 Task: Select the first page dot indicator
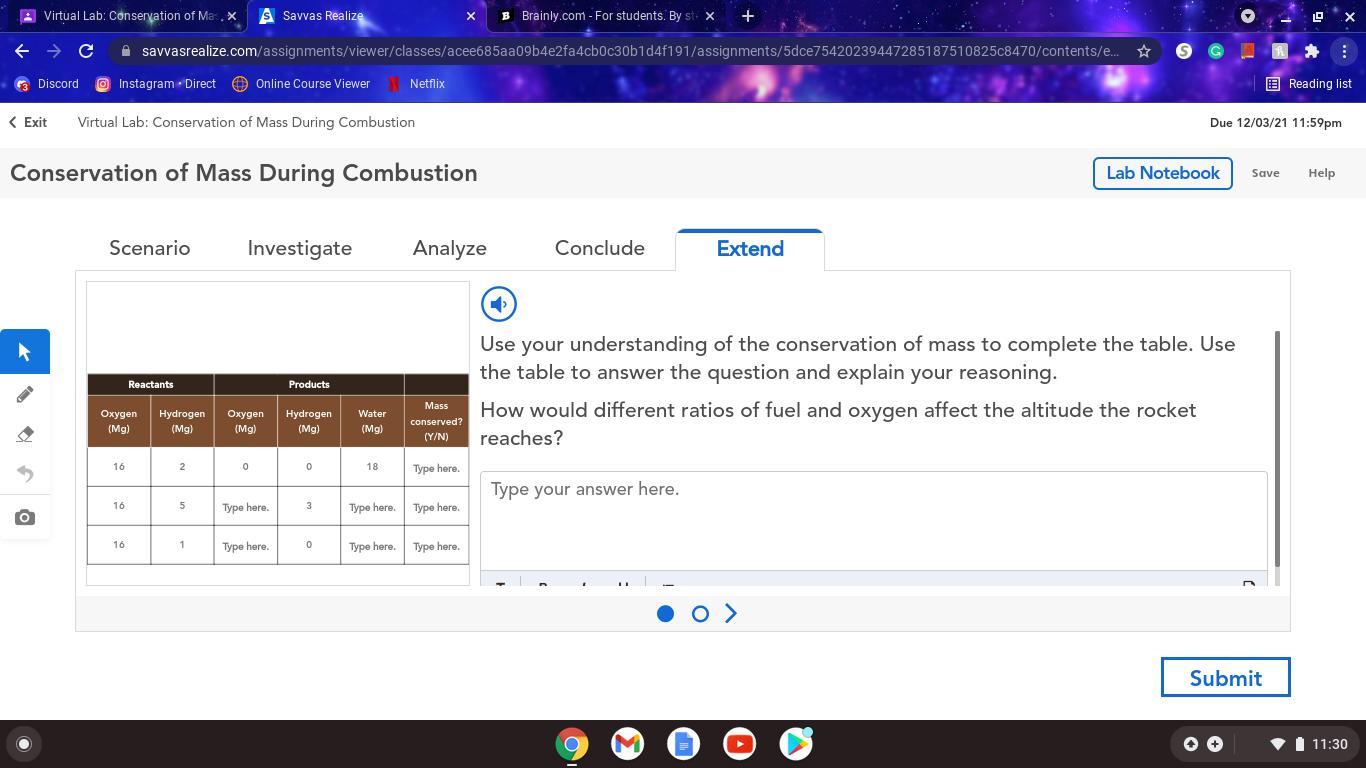pos(665,614)
